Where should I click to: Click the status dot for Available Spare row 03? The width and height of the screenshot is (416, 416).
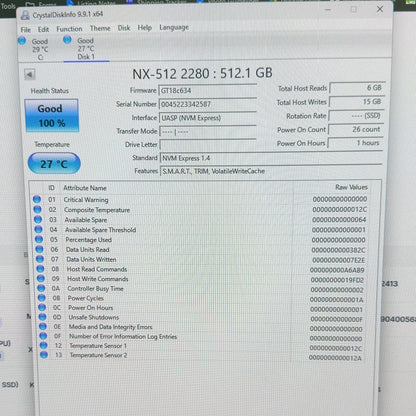coord(38,219)
